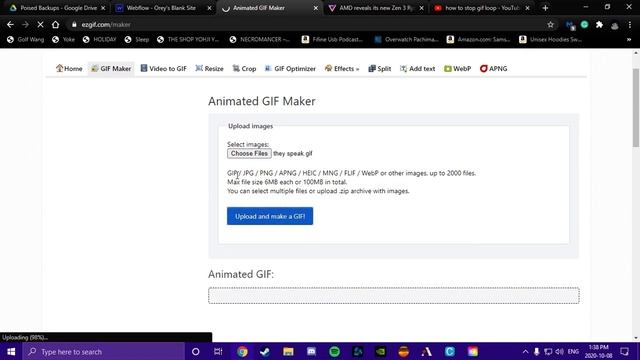Click the ENG language indicator

573,351
